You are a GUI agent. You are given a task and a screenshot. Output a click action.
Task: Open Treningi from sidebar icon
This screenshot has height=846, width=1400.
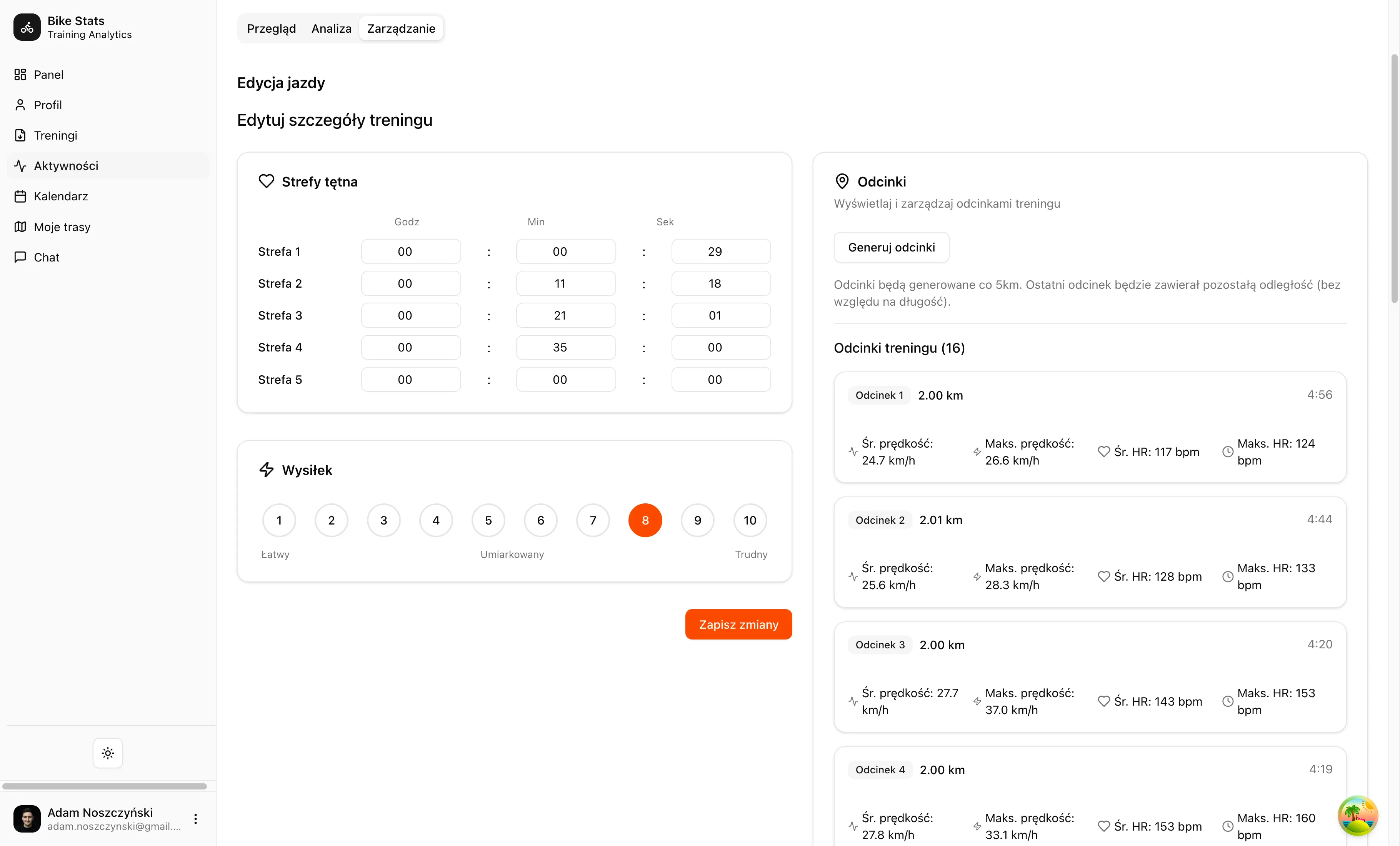point(20,135)
